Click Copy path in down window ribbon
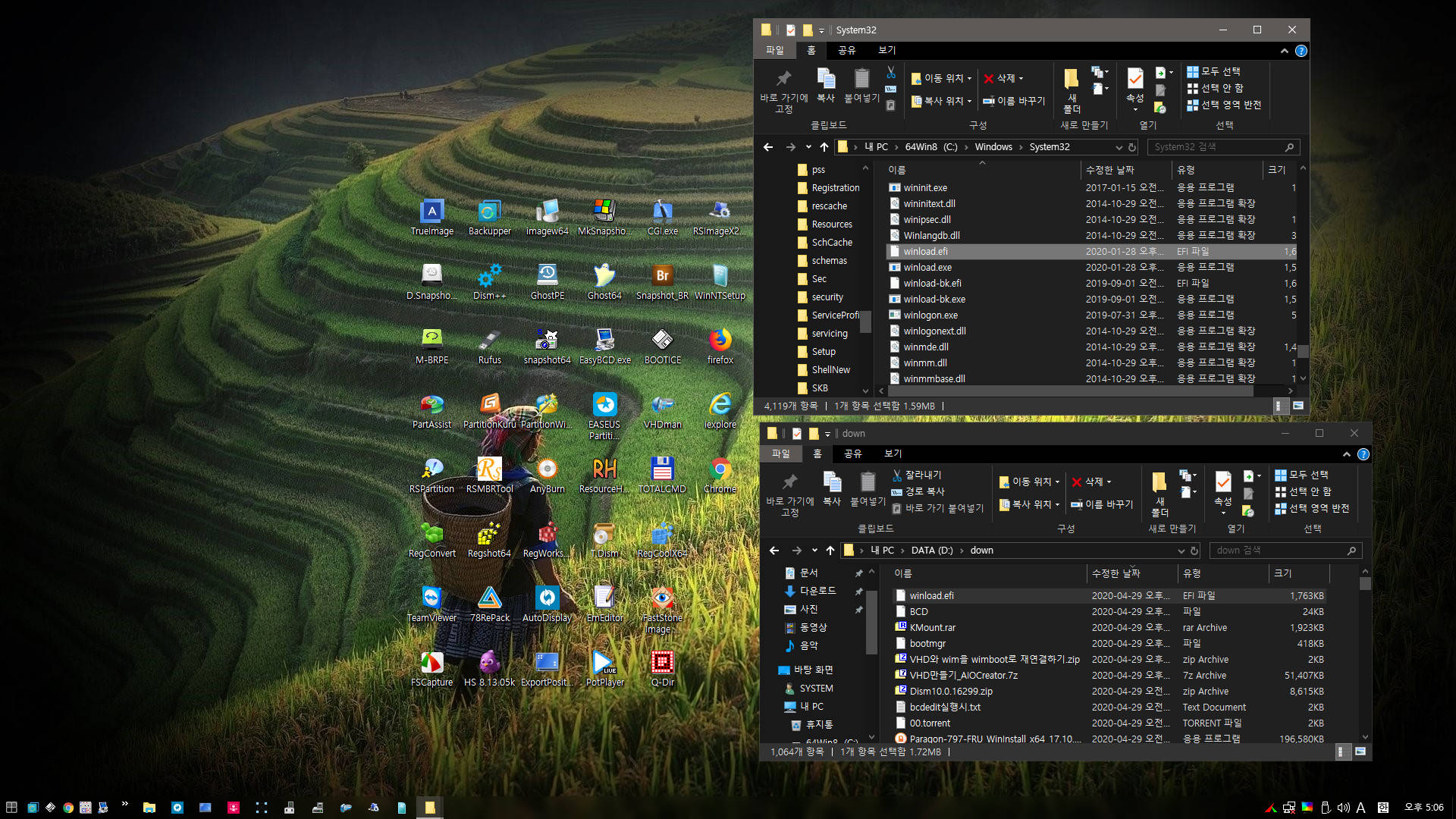Viewport: 1456px width, 819px height. pos(918,491)
